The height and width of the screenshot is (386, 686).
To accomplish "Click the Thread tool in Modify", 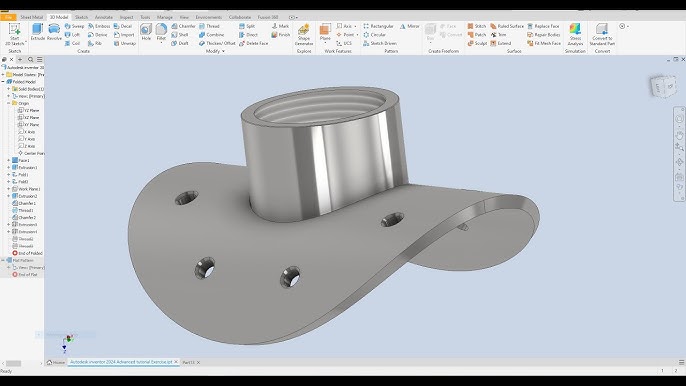I will pyautogui.click(x=210, y=26).
